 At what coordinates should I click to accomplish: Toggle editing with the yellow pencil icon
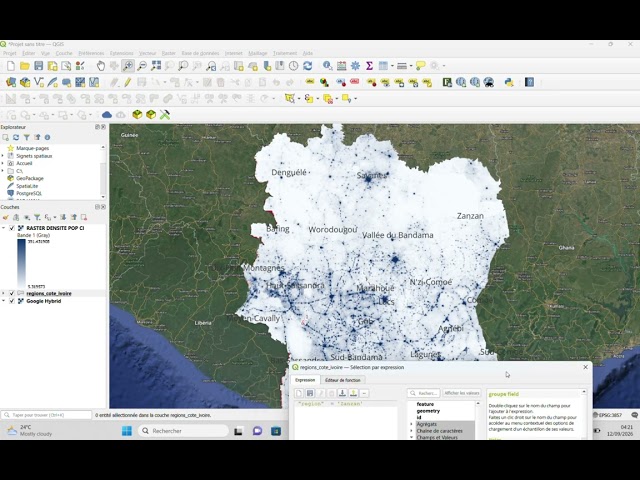[128, 82]
